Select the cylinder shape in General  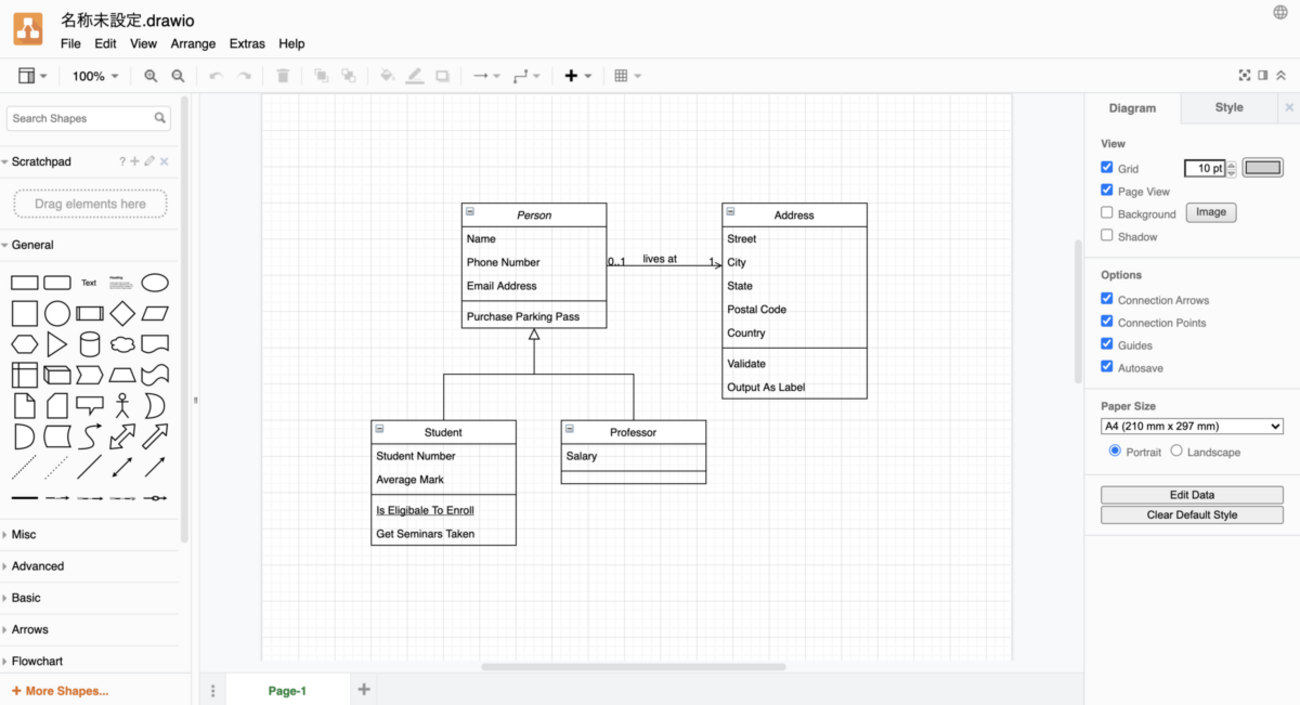point(90,345)
